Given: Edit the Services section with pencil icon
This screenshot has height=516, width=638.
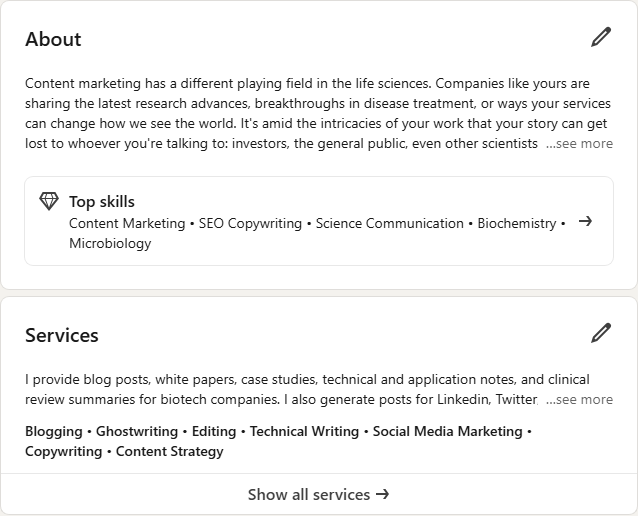Looking at the screenshot, I should click(601, 333).
